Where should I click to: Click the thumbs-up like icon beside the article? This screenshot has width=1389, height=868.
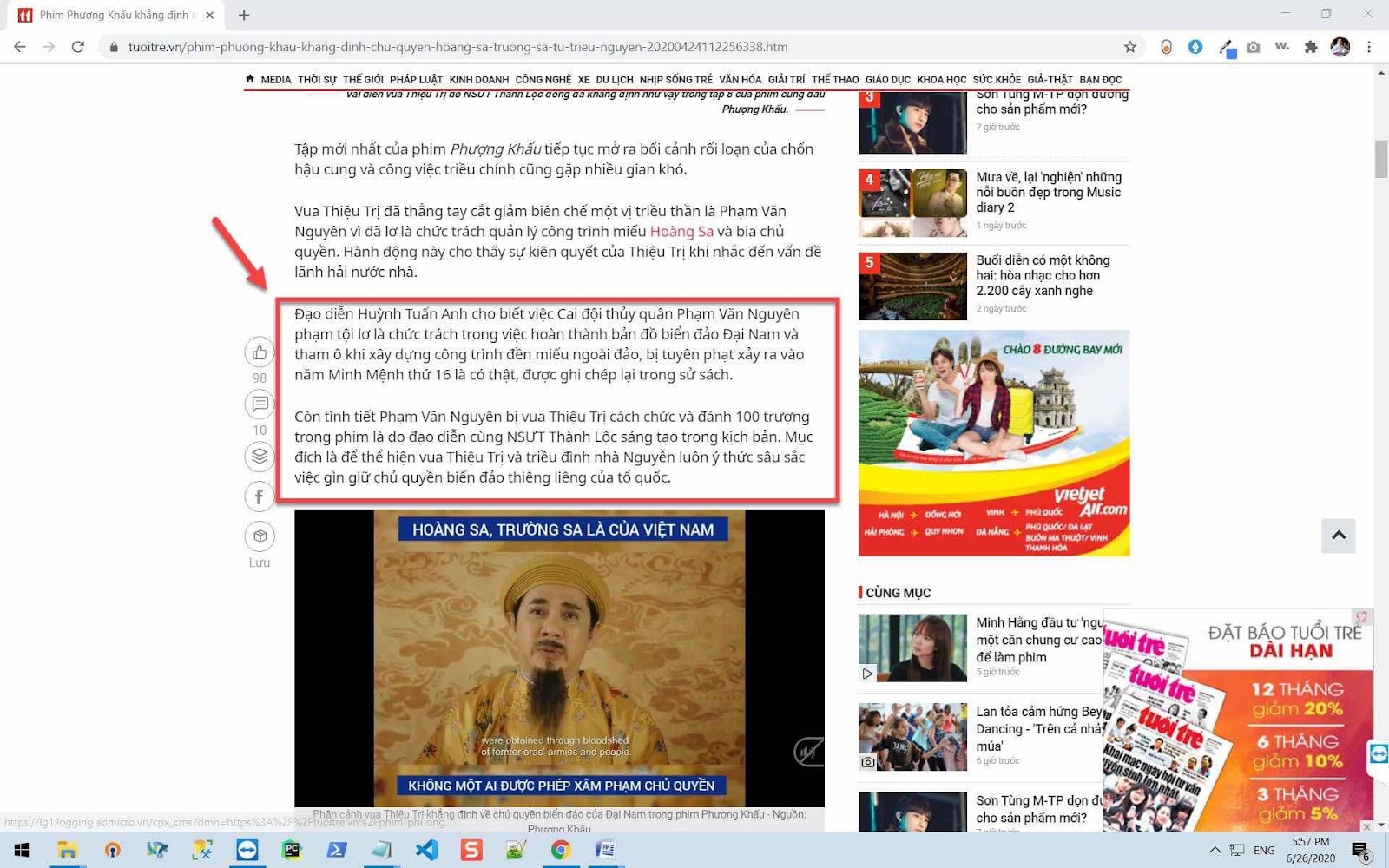tap(260, 352)
